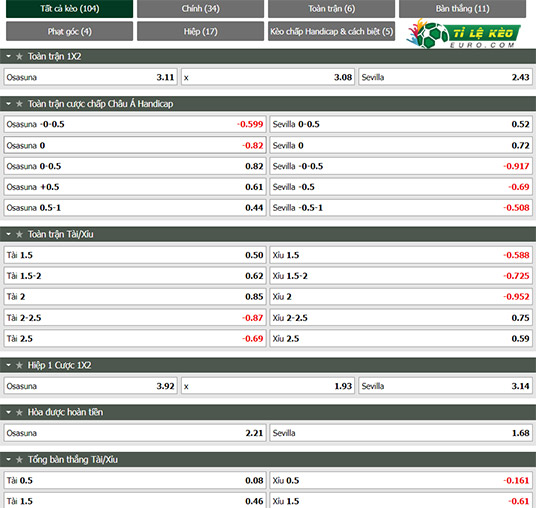This screenshot has width=536, height=508.
Task: Choose Tài 2.5 odds at -0.69
Action: point(135,338)
